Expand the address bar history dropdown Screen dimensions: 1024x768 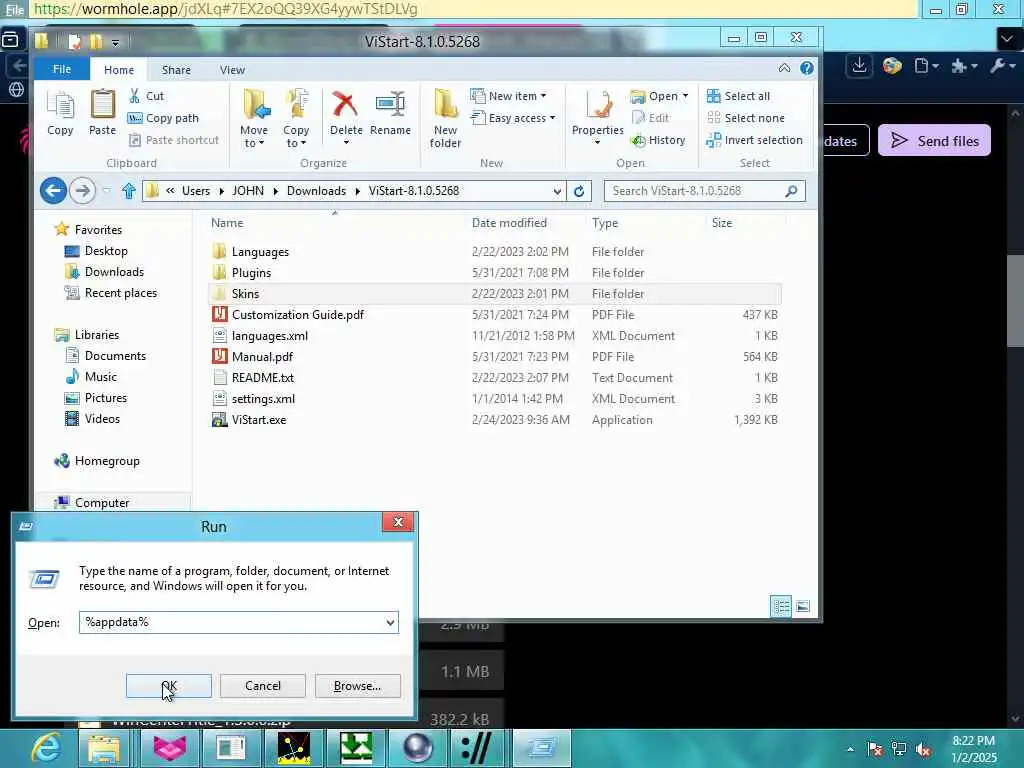(x=557, y=191)
